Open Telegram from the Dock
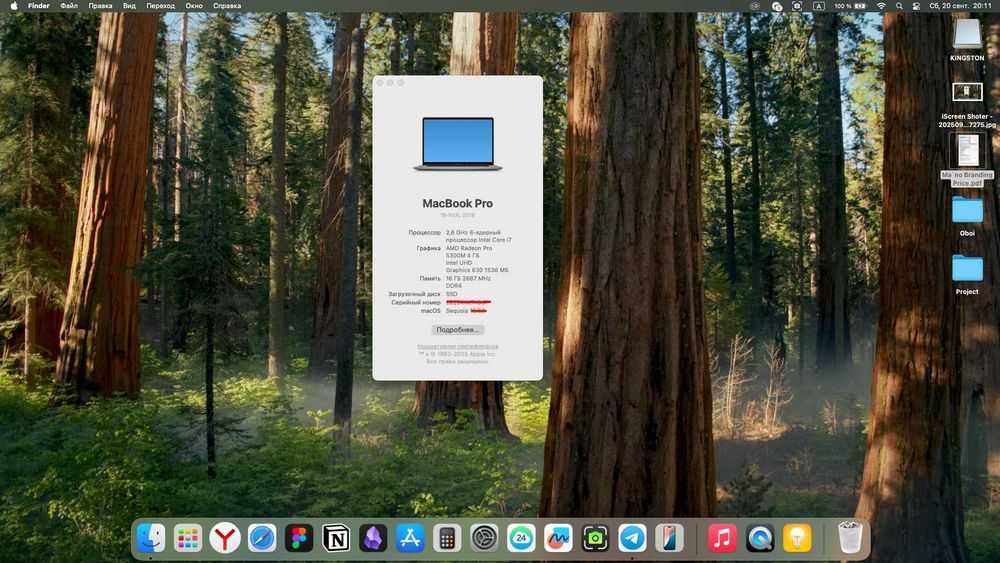This screenshot has width=1000, height=563. click(632, 538)
